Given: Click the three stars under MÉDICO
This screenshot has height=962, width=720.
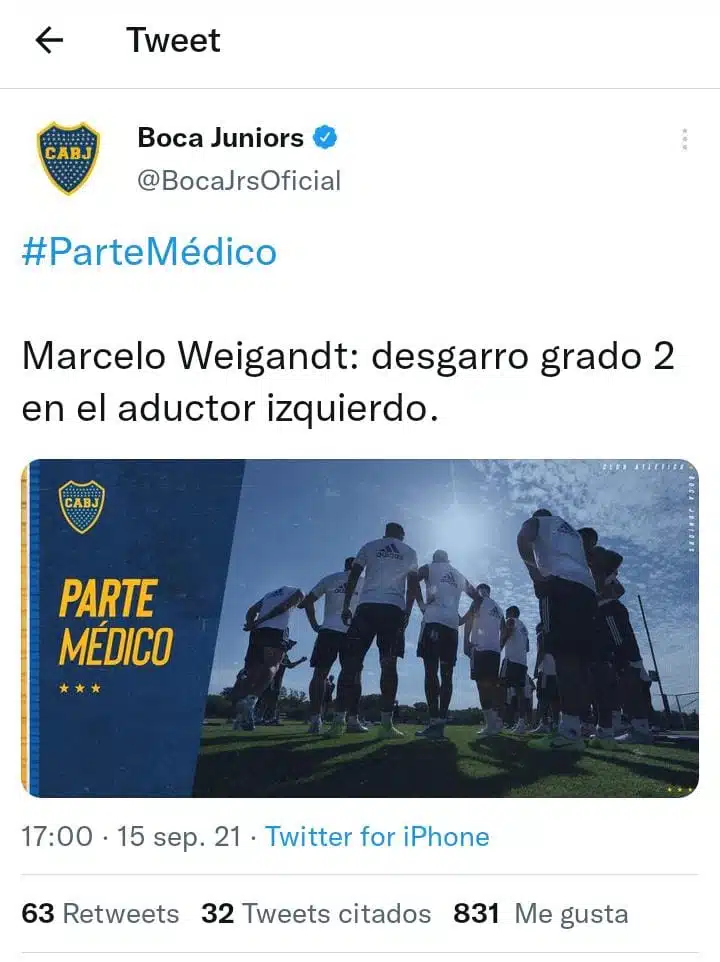Looking at the screenshot, I should 80,688.
